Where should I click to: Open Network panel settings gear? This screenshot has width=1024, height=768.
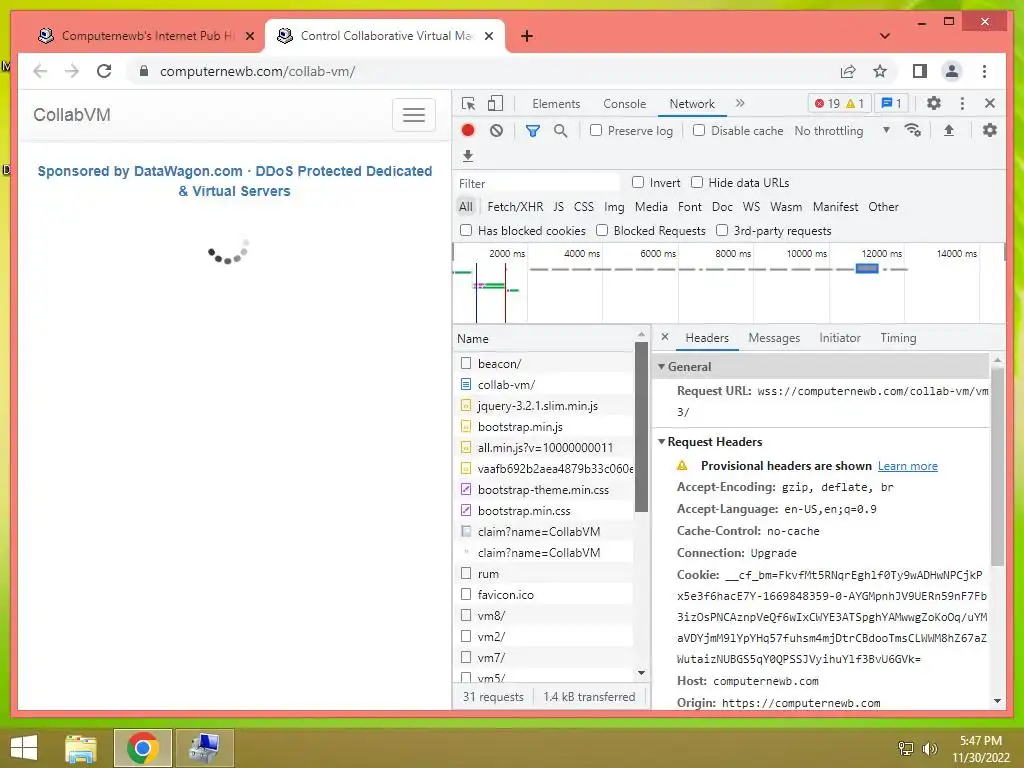click(990, 130)
